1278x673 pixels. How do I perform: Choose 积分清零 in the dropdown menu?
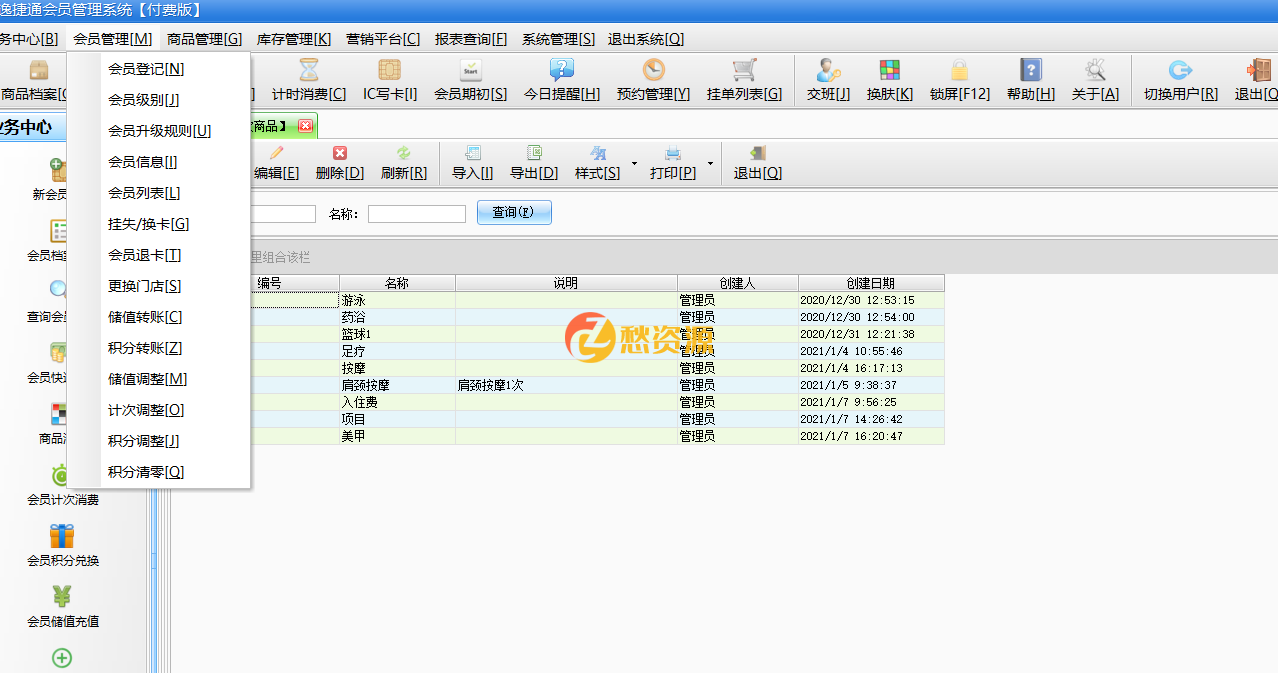coord(146,472)
